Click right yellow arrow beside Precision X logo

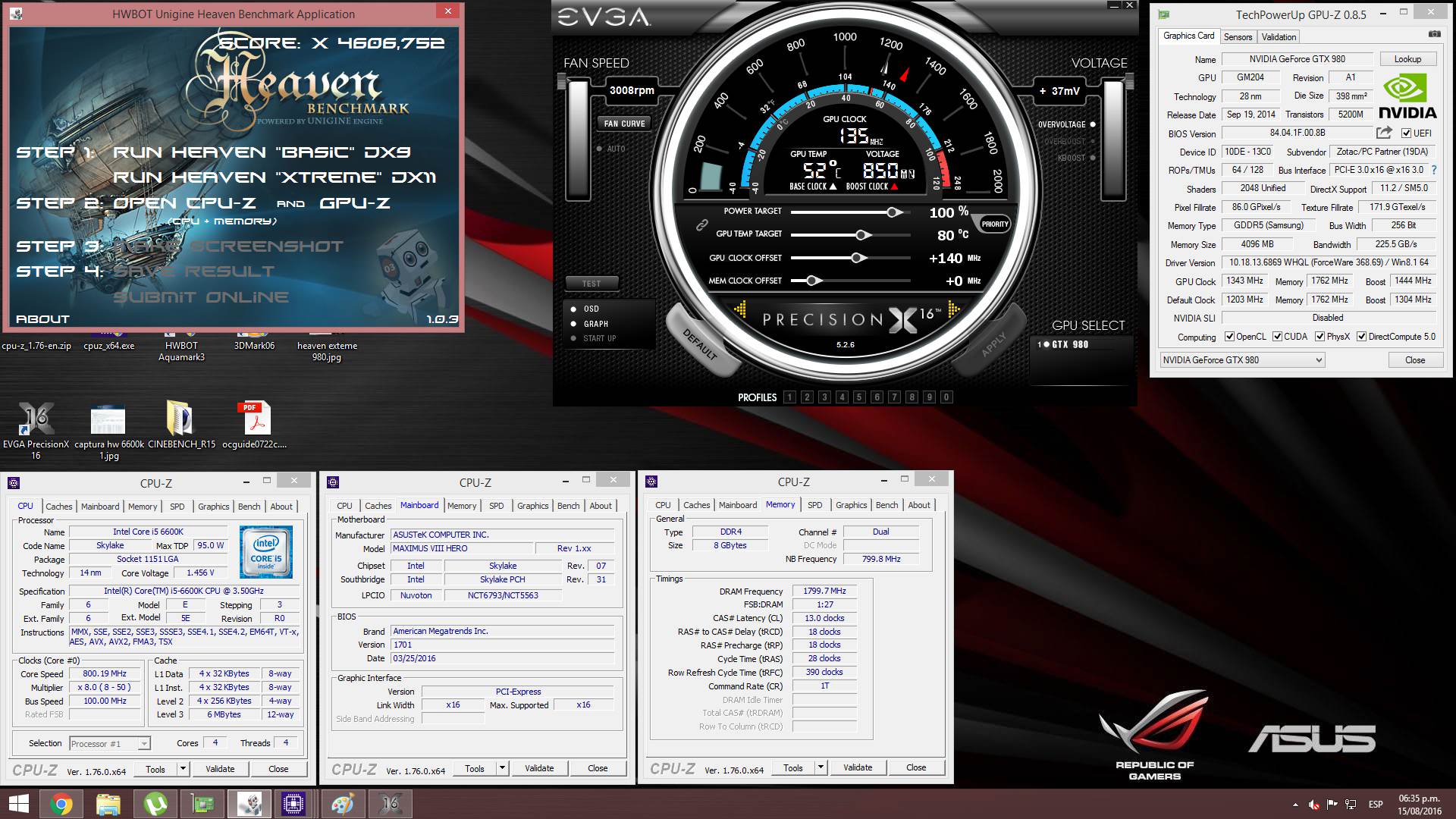tap(954, 309)
